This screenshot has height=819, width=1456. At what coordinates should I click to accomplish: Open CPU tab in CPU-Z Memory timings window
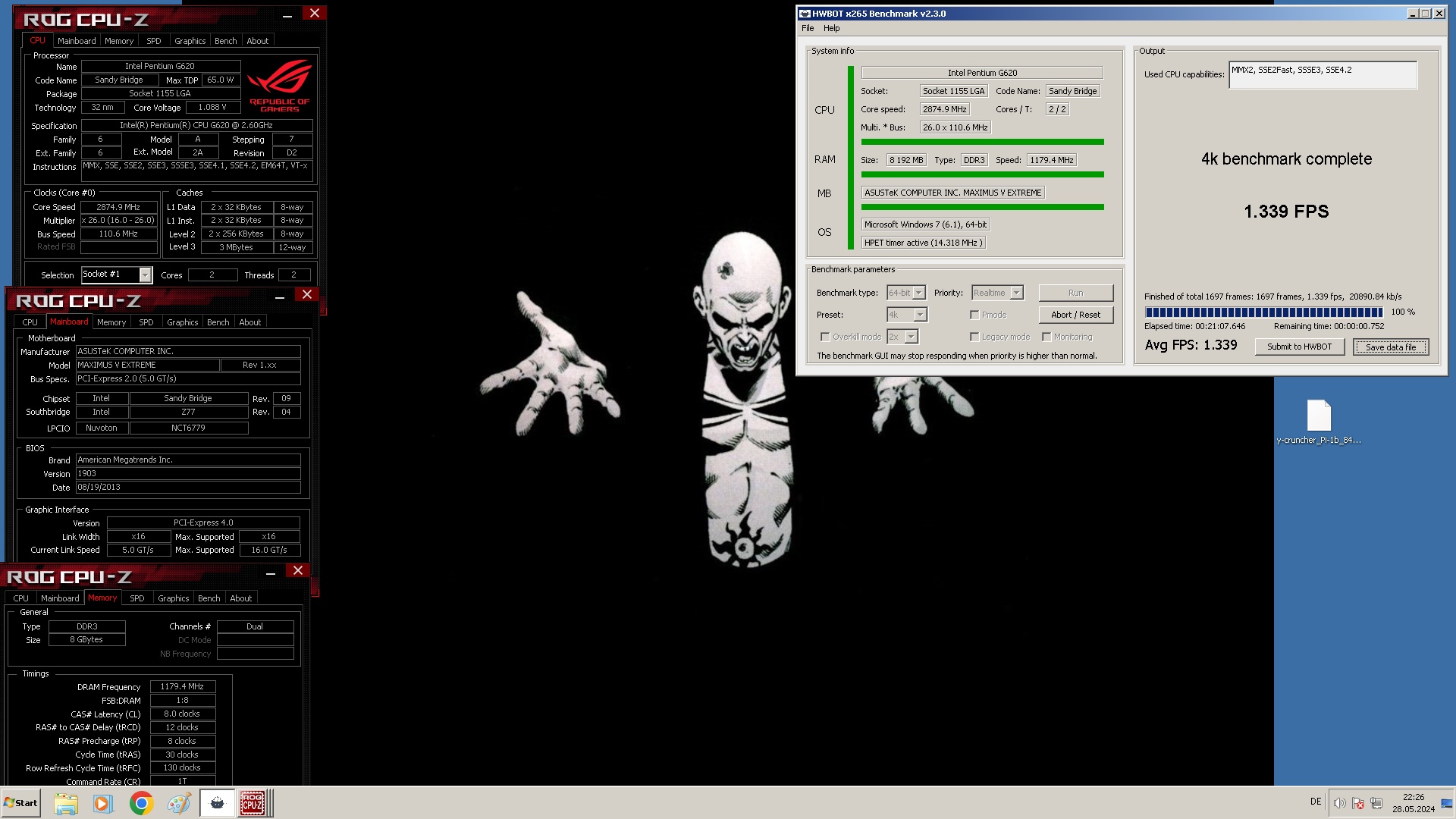[x=20, y=598]
